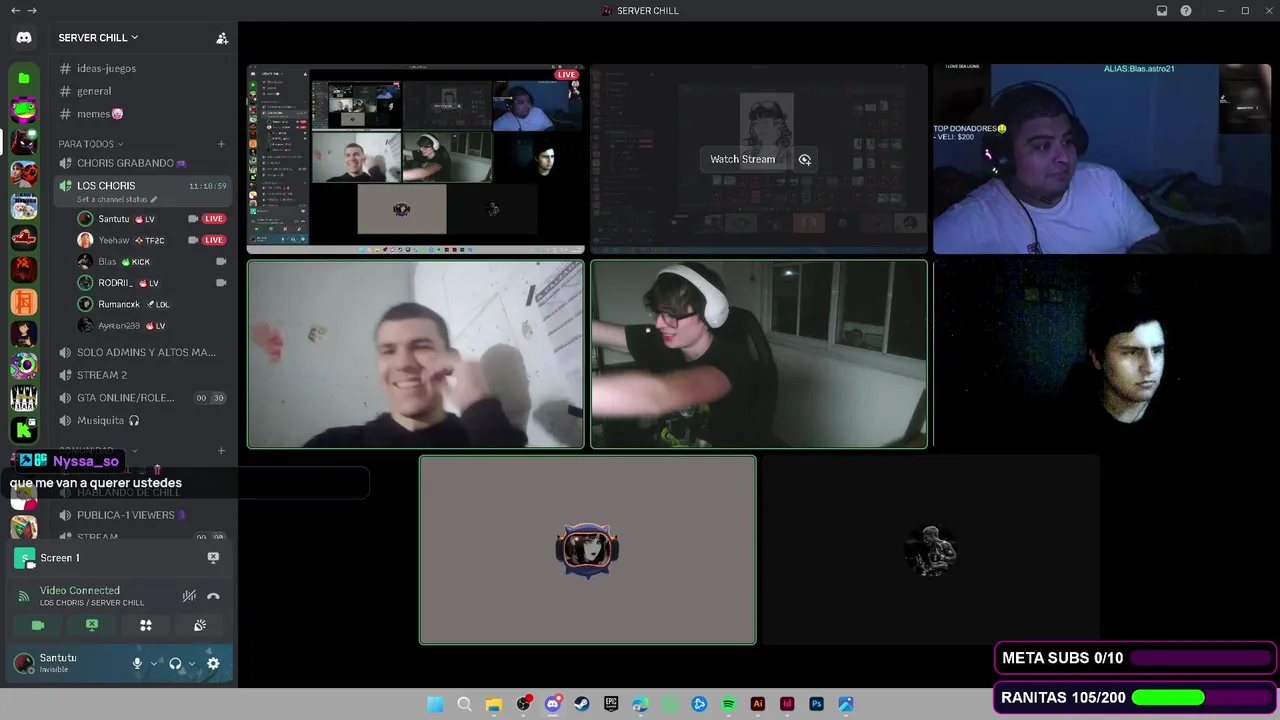Viewport: 1280px width, 720px height.
Task: Click the invite people icon beside SERVER CHILL
Action: [x=222, y=38]
